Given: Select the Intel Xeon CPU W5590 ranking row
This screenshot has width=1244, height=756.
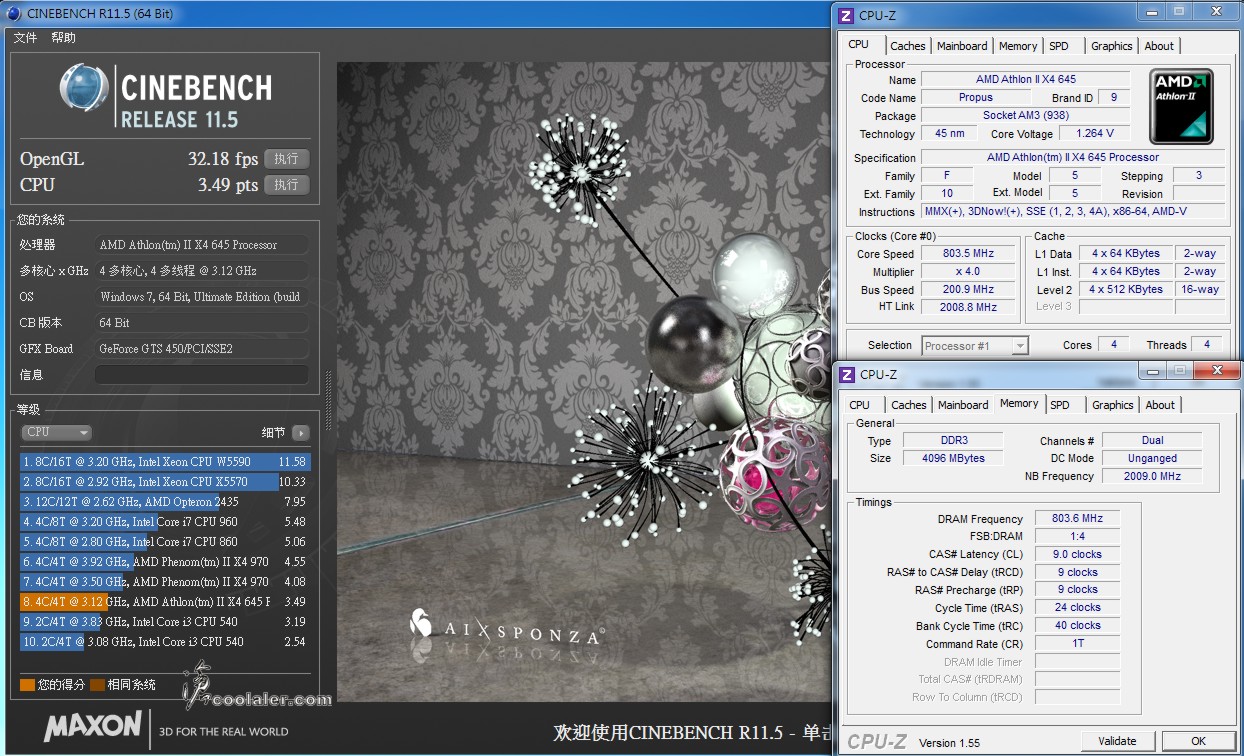Looking at the screenshot, I should 165,462.
